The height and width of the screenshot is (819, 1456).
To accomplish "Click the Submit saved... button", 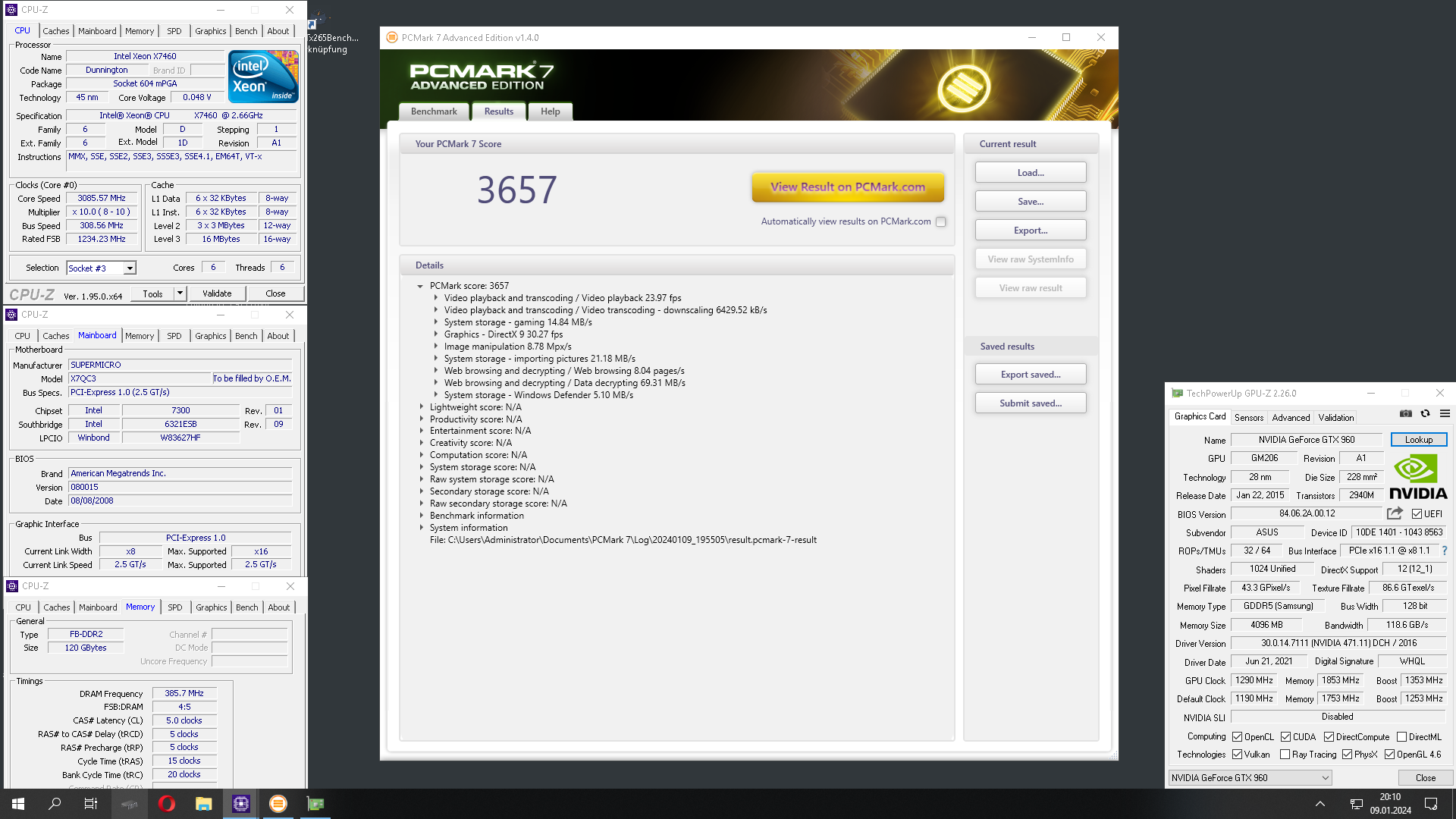I will 1031,403.
